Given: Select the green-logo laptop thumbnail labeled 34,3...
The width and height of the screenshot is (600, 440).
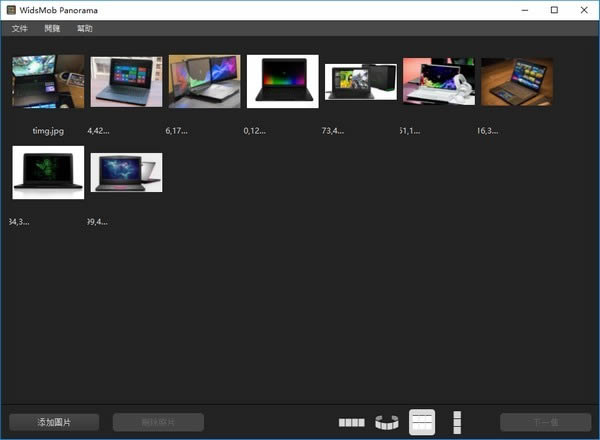Looking at the screenshot, I should 48,172.
